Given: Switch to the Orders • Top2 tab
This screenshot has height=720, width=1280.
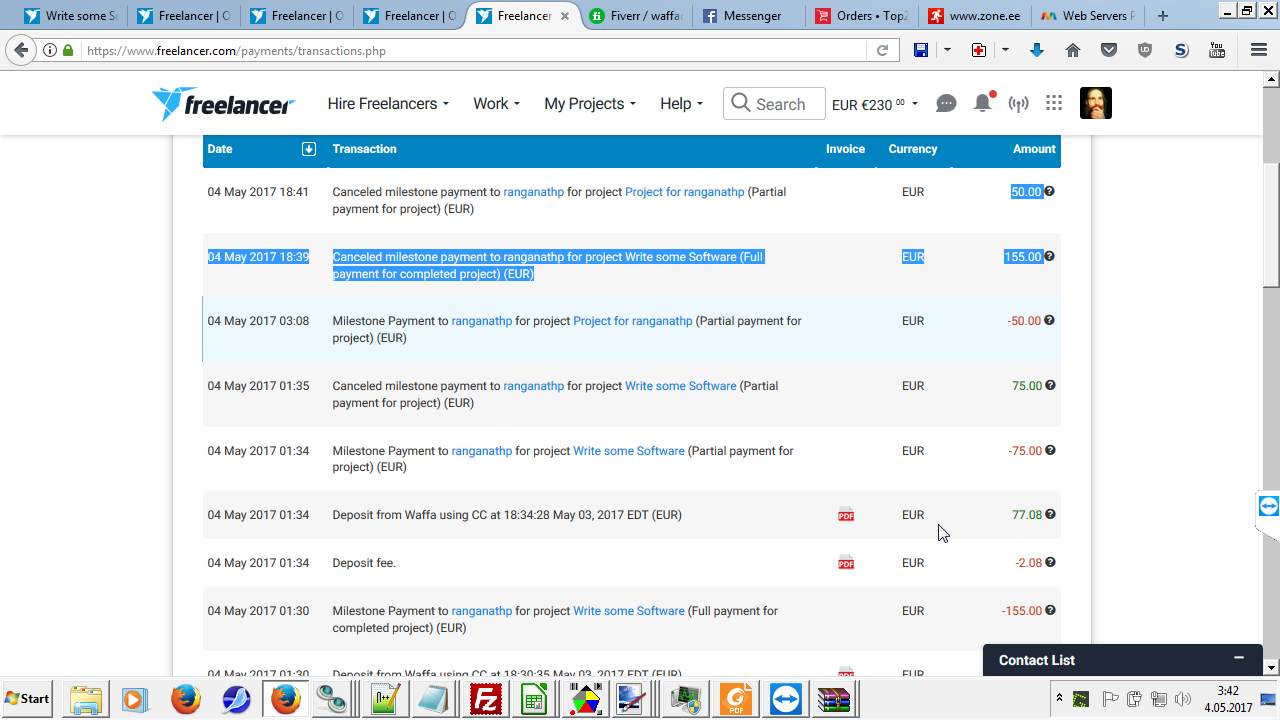Looking at the screenshot, I should click(863, 16).
